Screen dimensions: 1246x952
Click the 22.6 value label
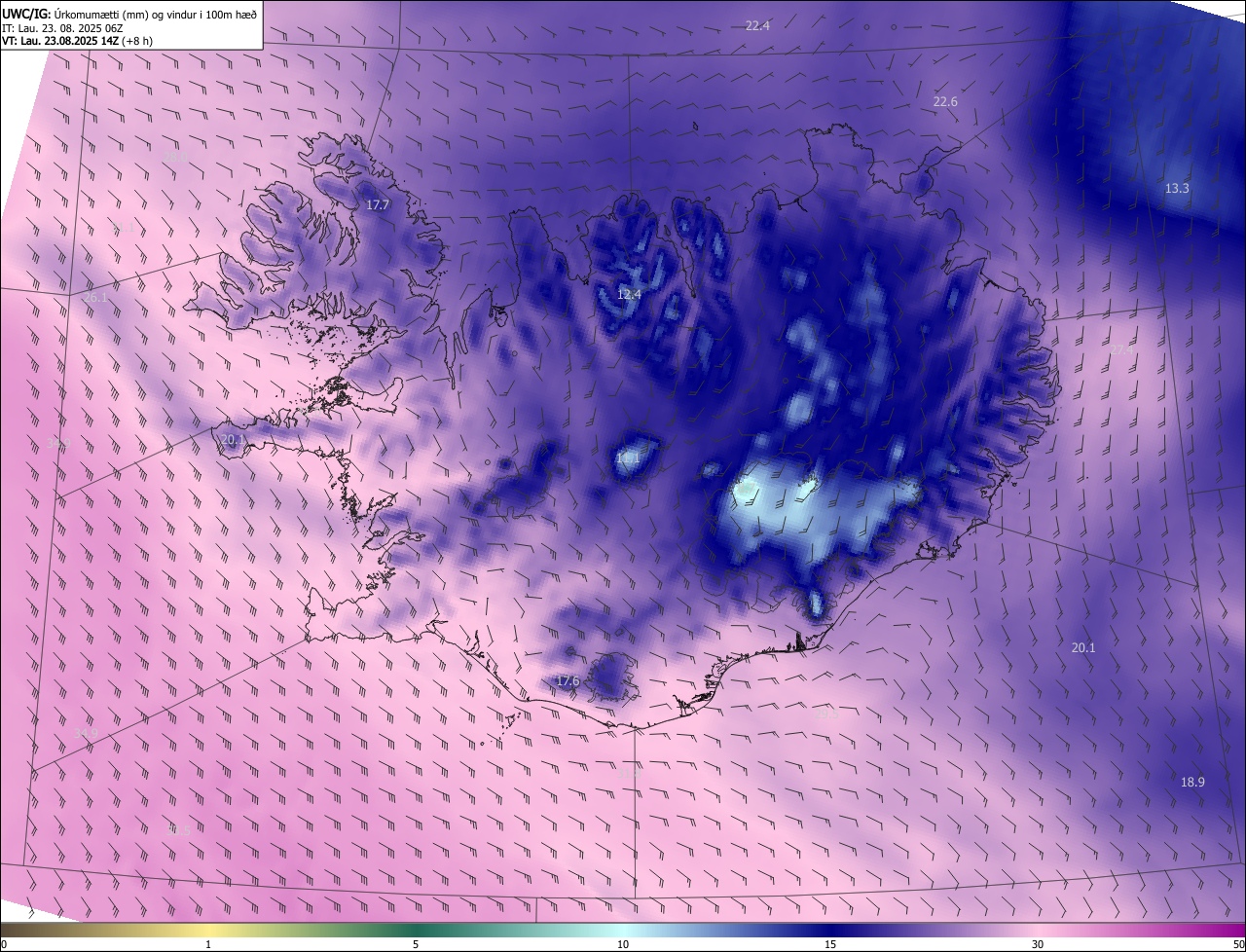pyautogui.click(x=945, y=101)
